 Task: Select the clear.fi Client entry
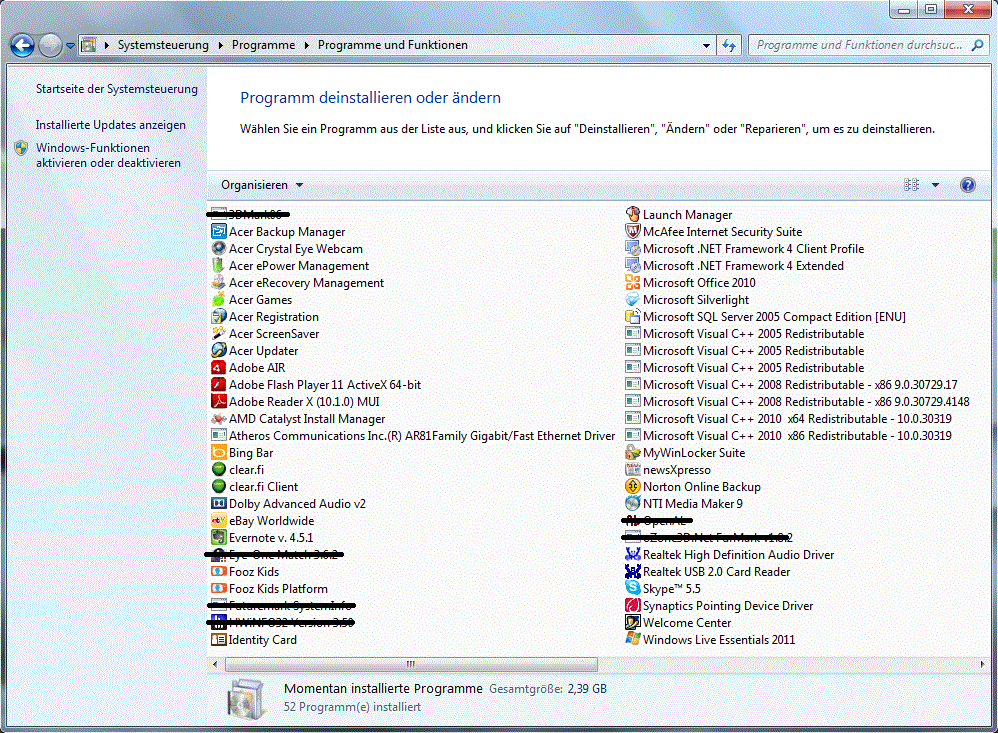tap(255, 487)
